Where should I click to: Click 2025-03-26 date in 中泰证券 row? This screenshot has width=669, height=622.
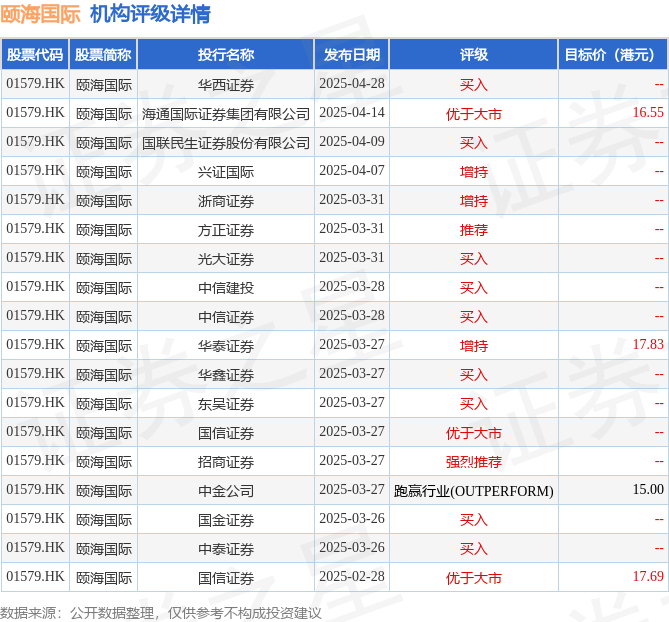(352, 548)
